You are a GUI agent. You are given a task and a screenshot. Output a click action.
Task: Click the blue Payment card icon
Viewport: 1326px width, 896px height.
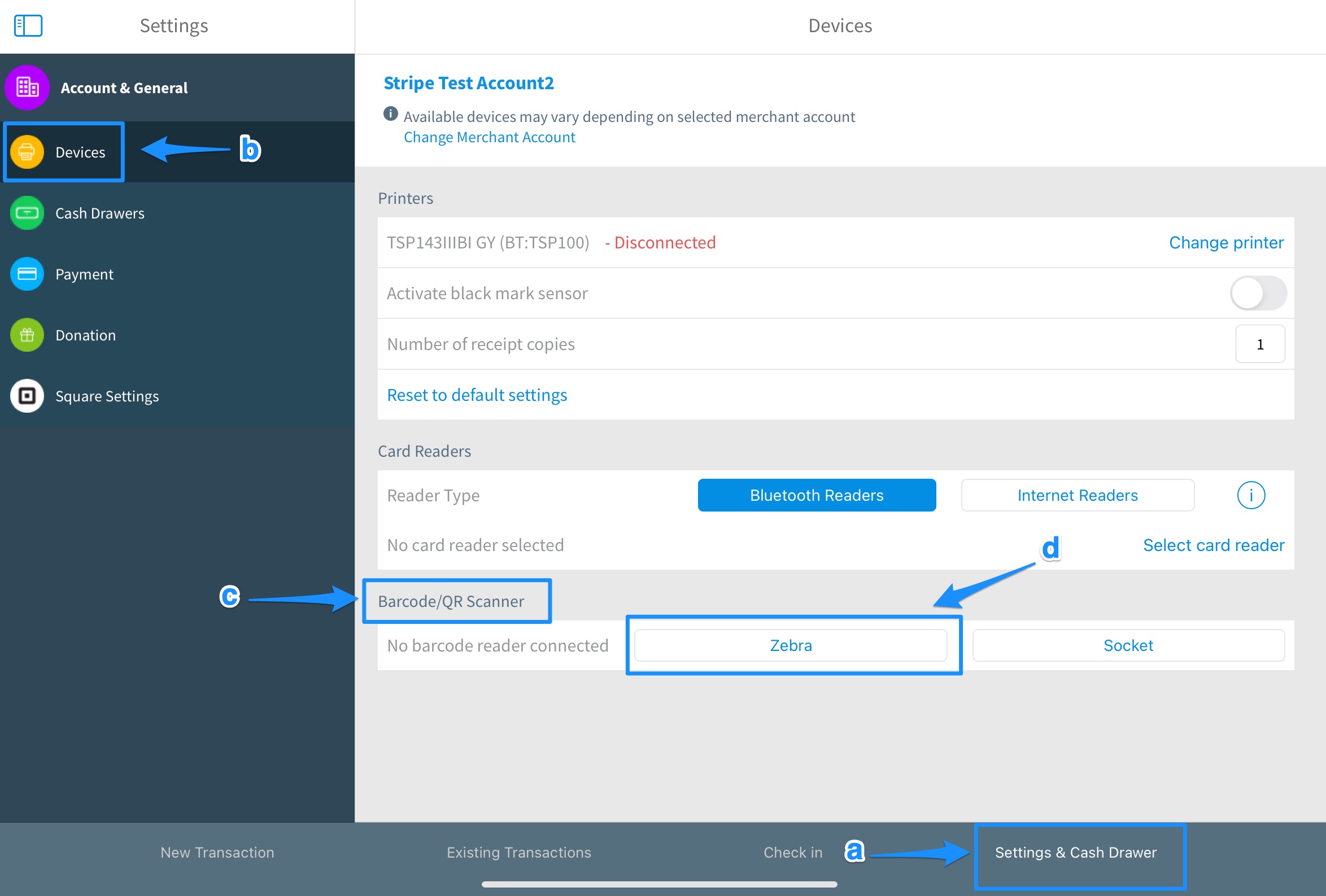[x=27, y=274]
